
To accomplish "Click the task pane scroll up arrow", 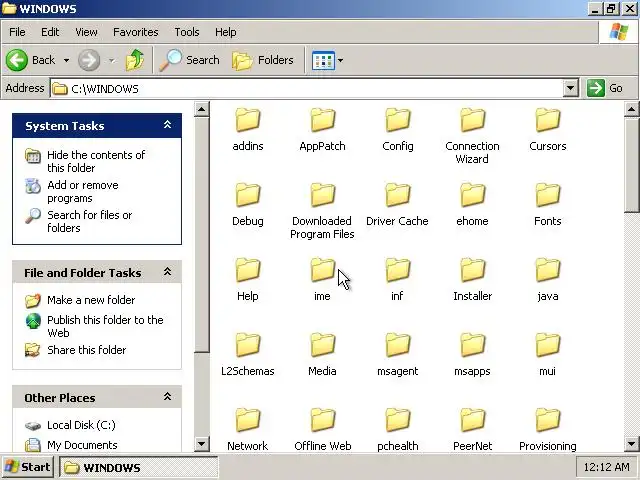I will (x=202, y=109).
